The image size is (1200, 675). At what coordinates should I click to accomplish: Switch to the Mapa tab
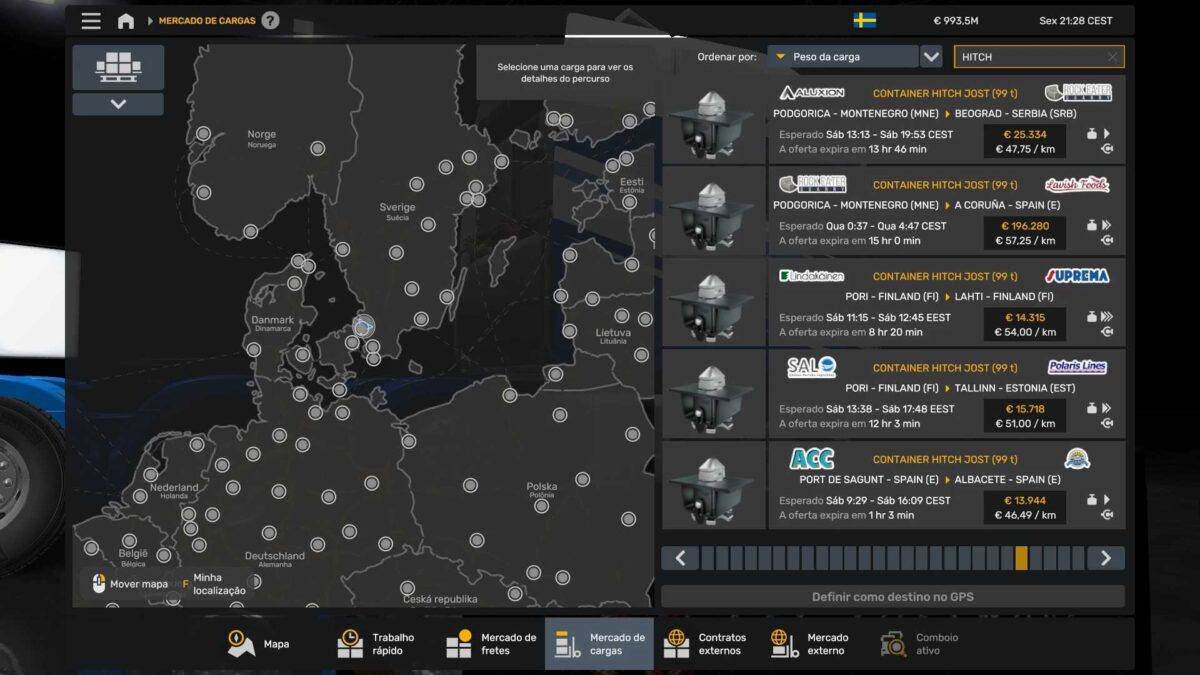click(258, 644)
